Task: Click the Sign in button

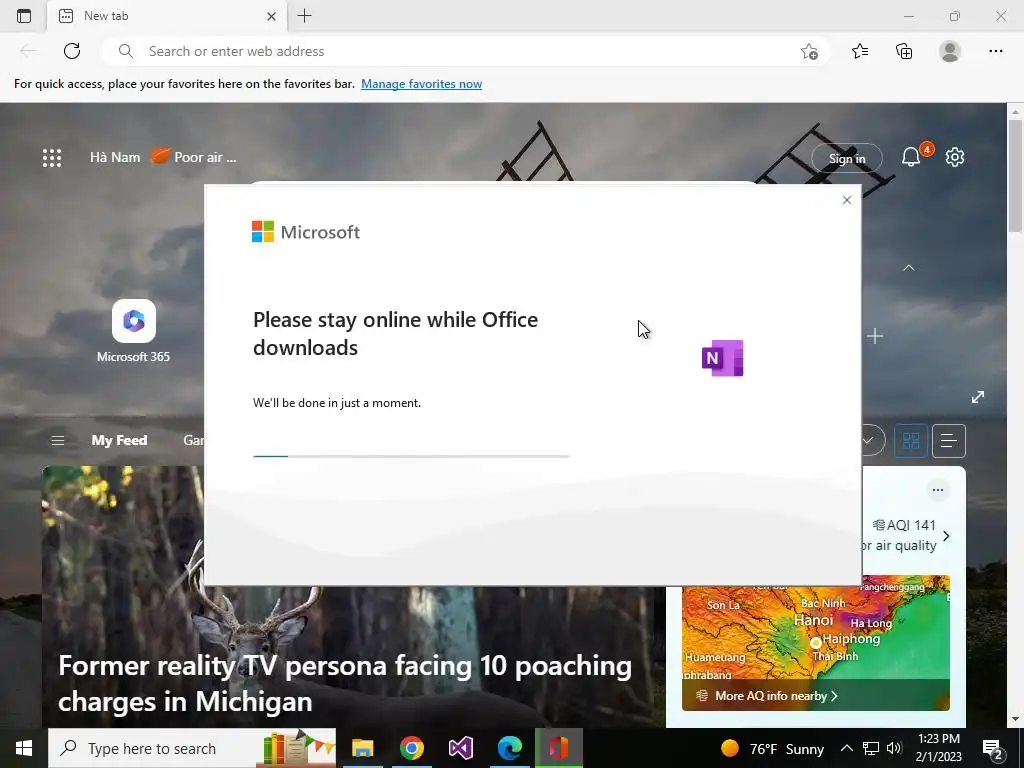Action: point(846,159)
